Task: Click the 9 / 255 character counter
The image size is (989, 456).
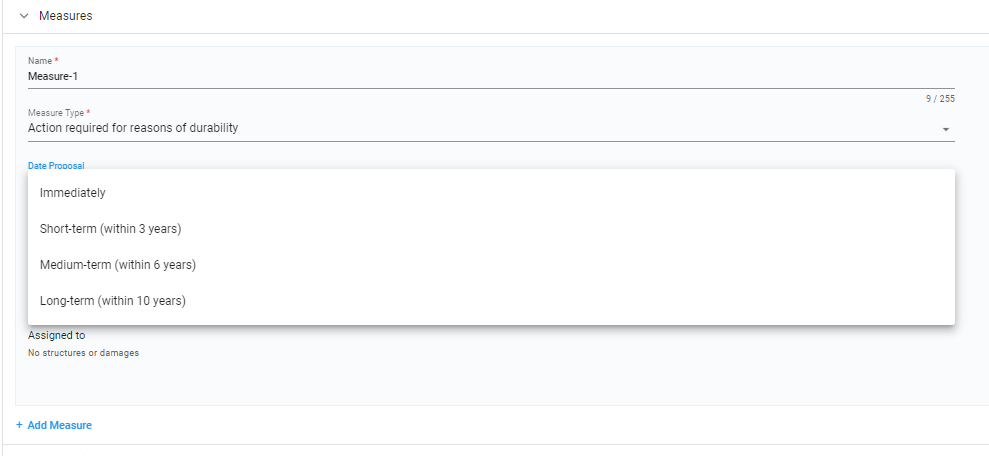Action: 940,99
